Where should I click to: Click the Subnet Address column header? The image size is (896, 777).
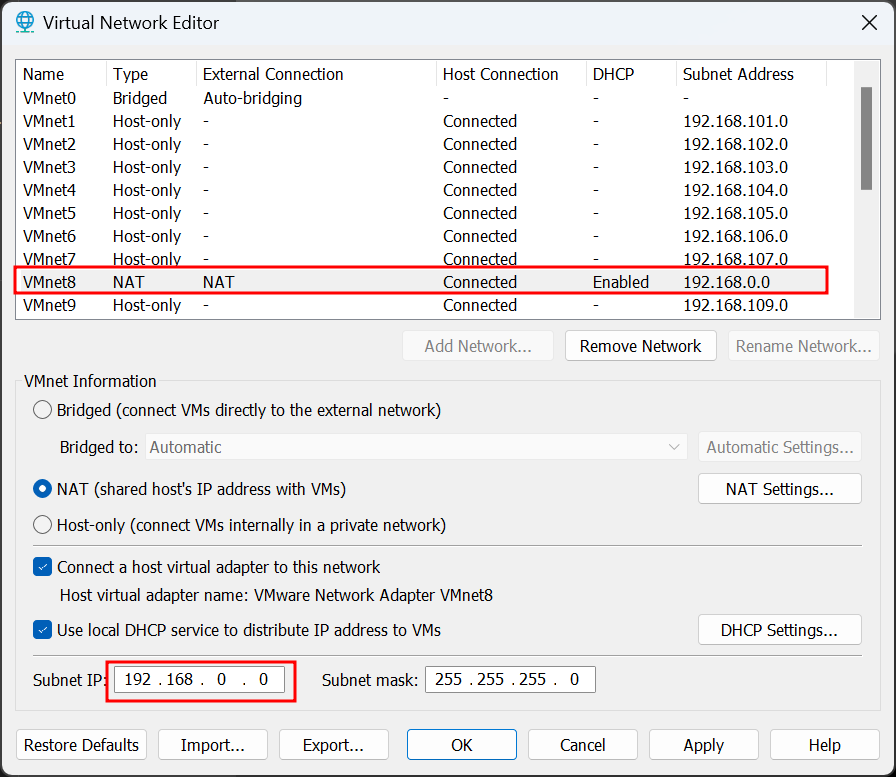click(751, 74)
